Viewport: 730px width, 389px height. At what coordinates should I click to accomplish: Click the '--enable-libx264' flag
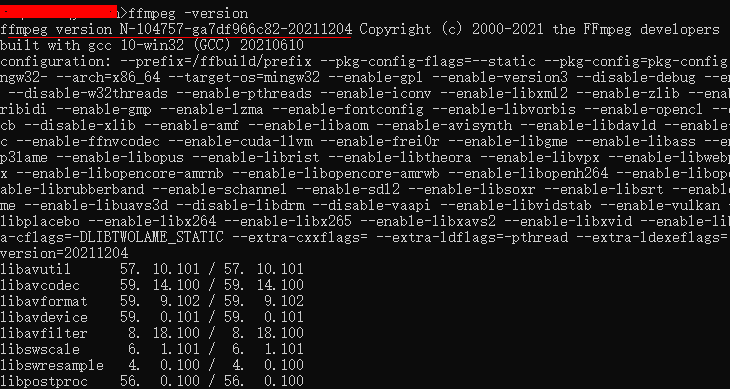coord(152,221)
